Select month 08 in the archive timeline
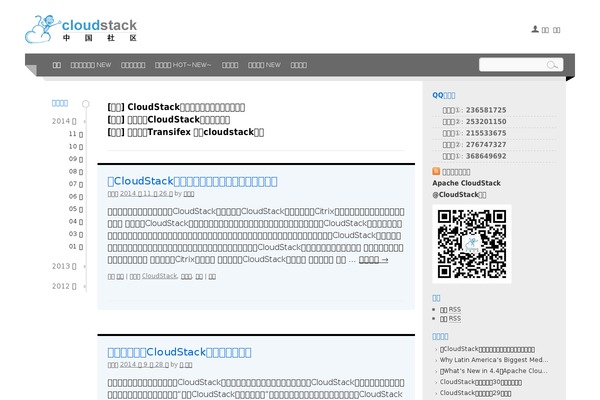 pos(76,171)
